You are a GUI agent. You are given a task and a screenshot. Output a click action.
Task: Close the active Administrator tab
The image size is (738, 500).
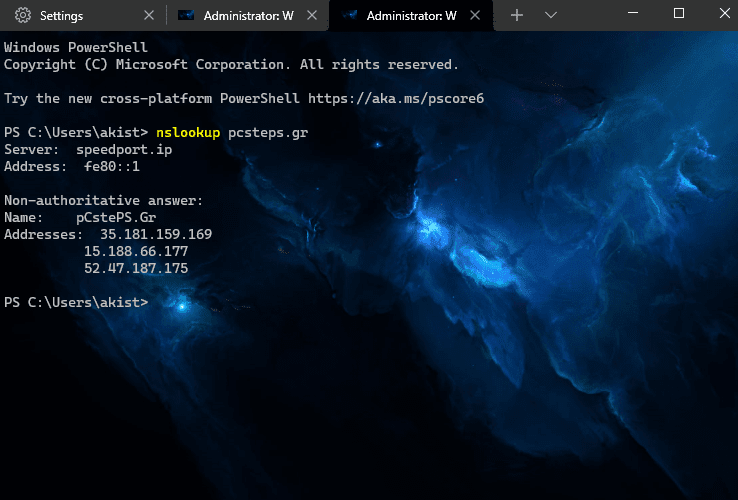tap(475, 16)
